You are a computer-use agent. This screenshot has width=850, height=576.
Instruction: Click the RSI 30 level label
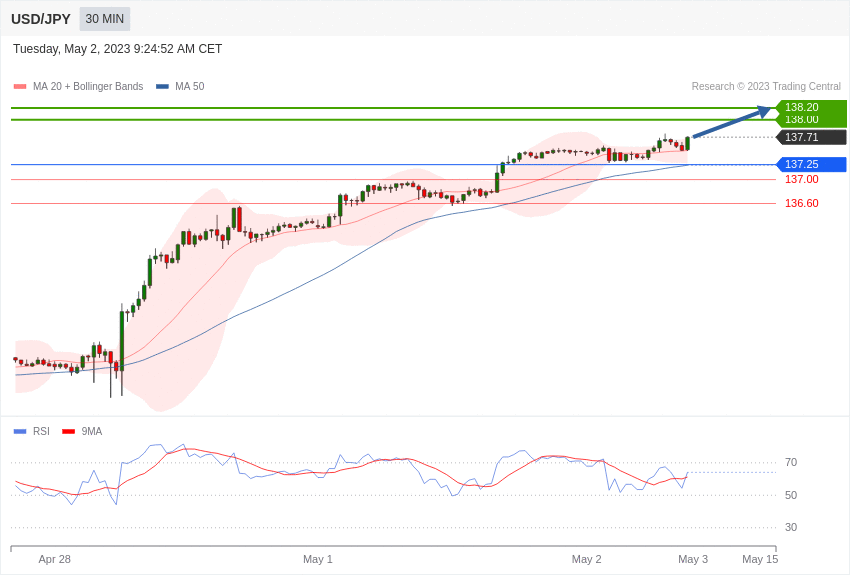(791, 528)
